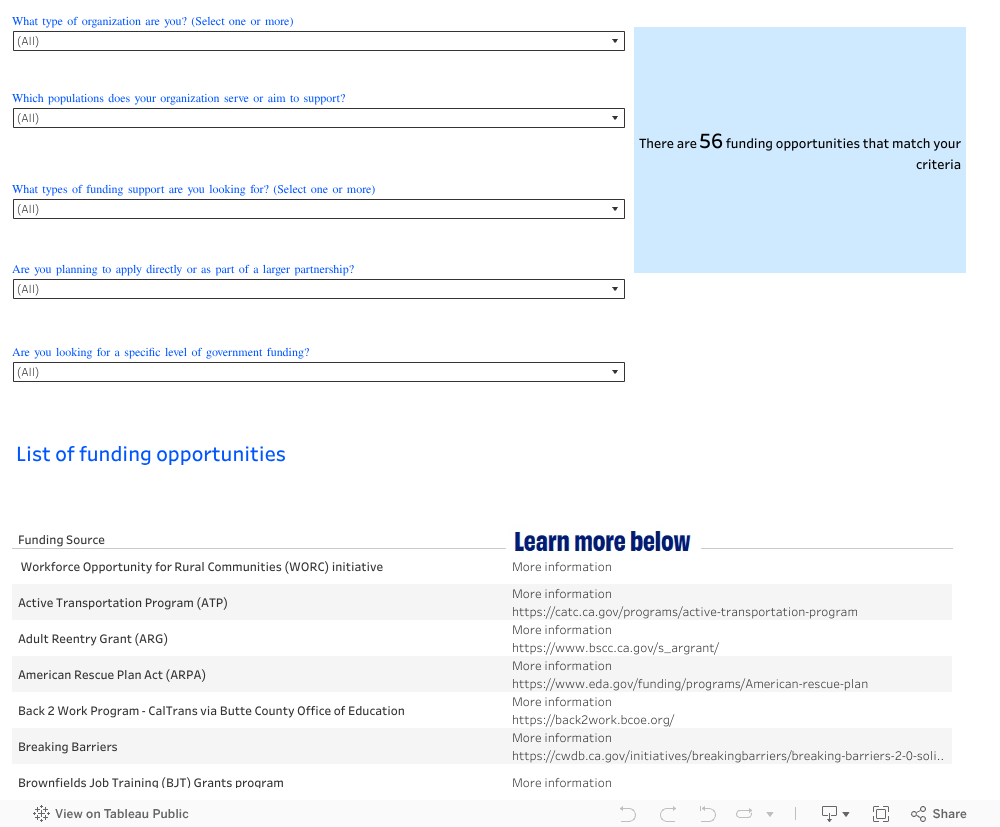This screenshot has height=827, width=1000.
Task: Expand the small replay options caret
Action: (770, 814)
